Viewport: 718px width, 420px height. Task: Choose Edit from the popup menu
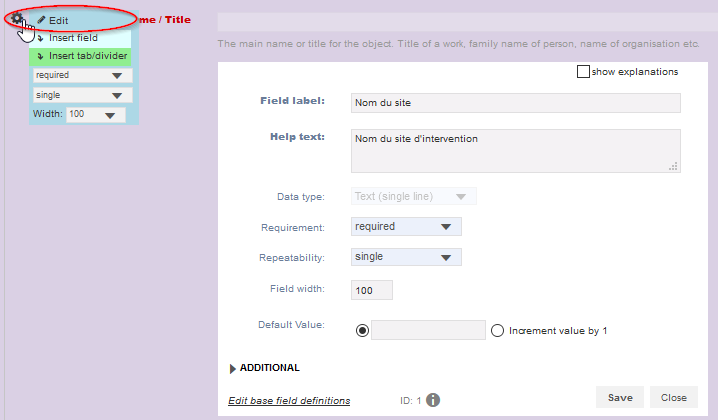tap(58, 20)
